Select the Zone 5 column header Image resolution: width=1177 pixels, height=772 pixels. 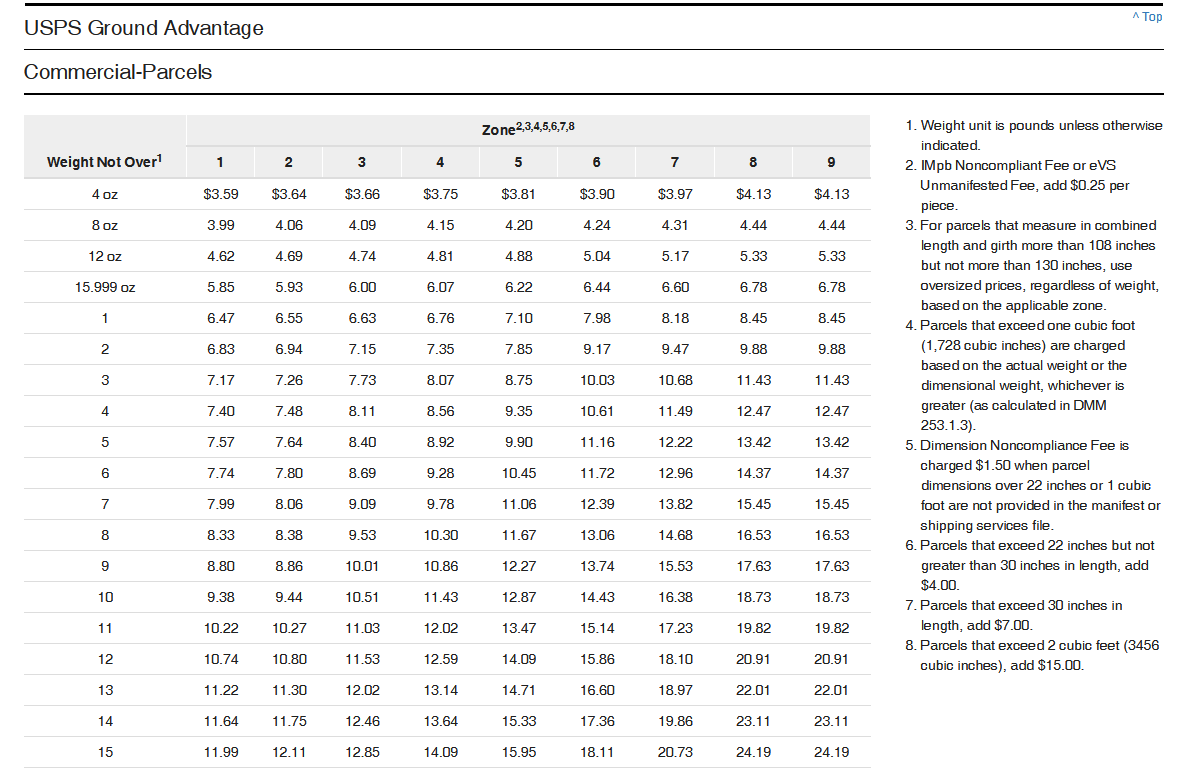(x=518, y=162)
